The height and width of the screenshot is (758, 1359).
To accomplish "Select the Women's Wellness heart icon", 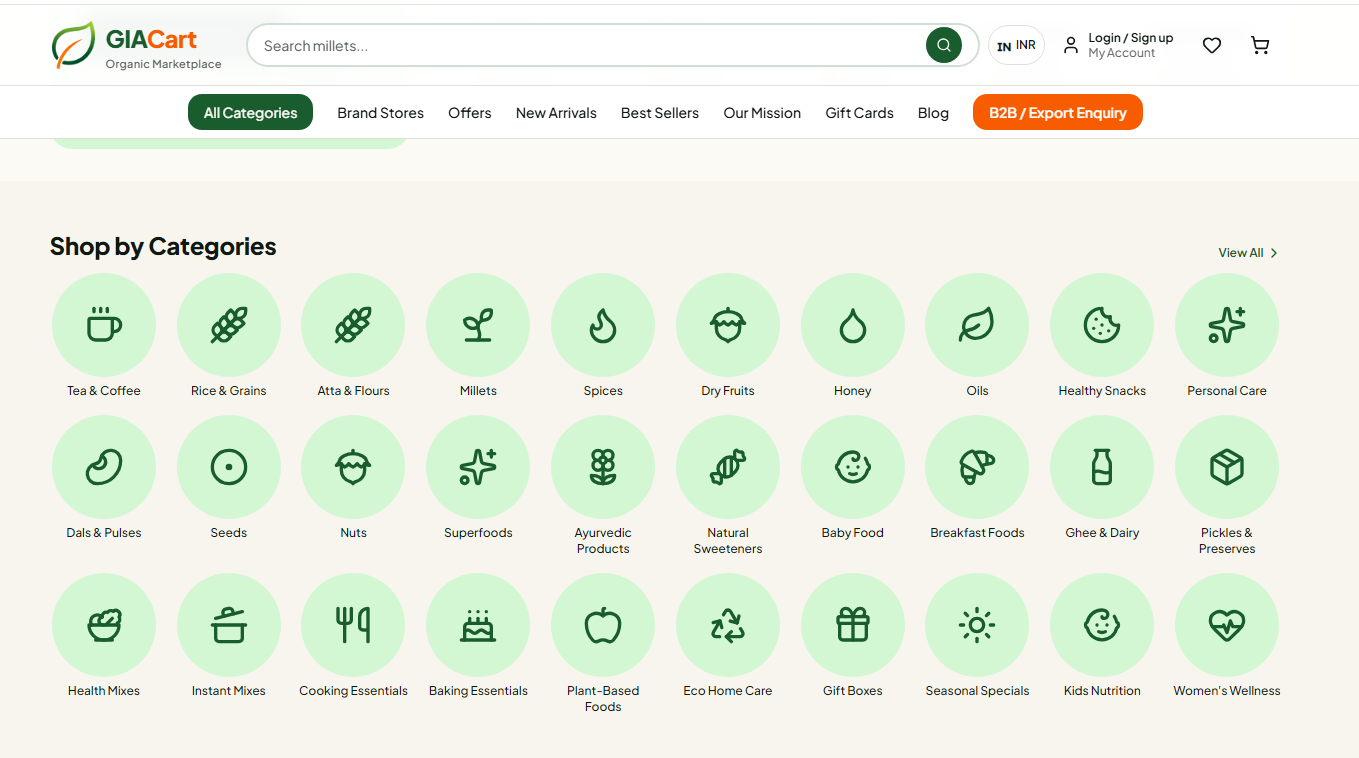I will click(x=1227, y=625).
